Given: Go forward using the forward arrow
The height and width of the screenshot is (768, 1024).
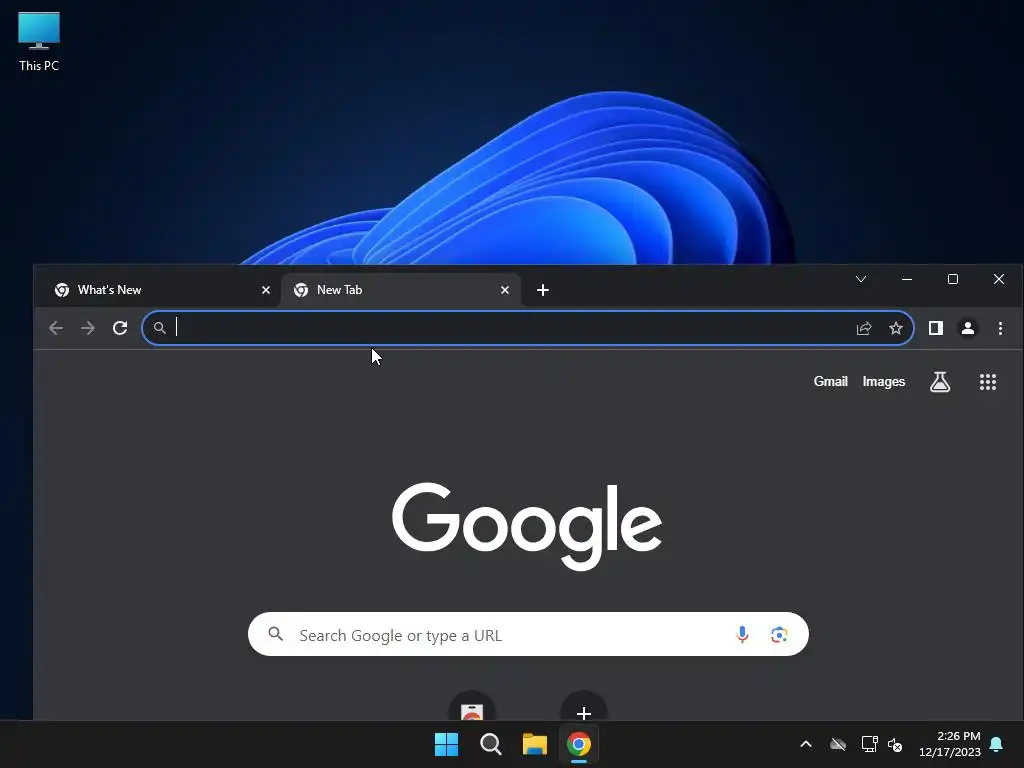Looking at the screenshot, I should click(88, 328).
